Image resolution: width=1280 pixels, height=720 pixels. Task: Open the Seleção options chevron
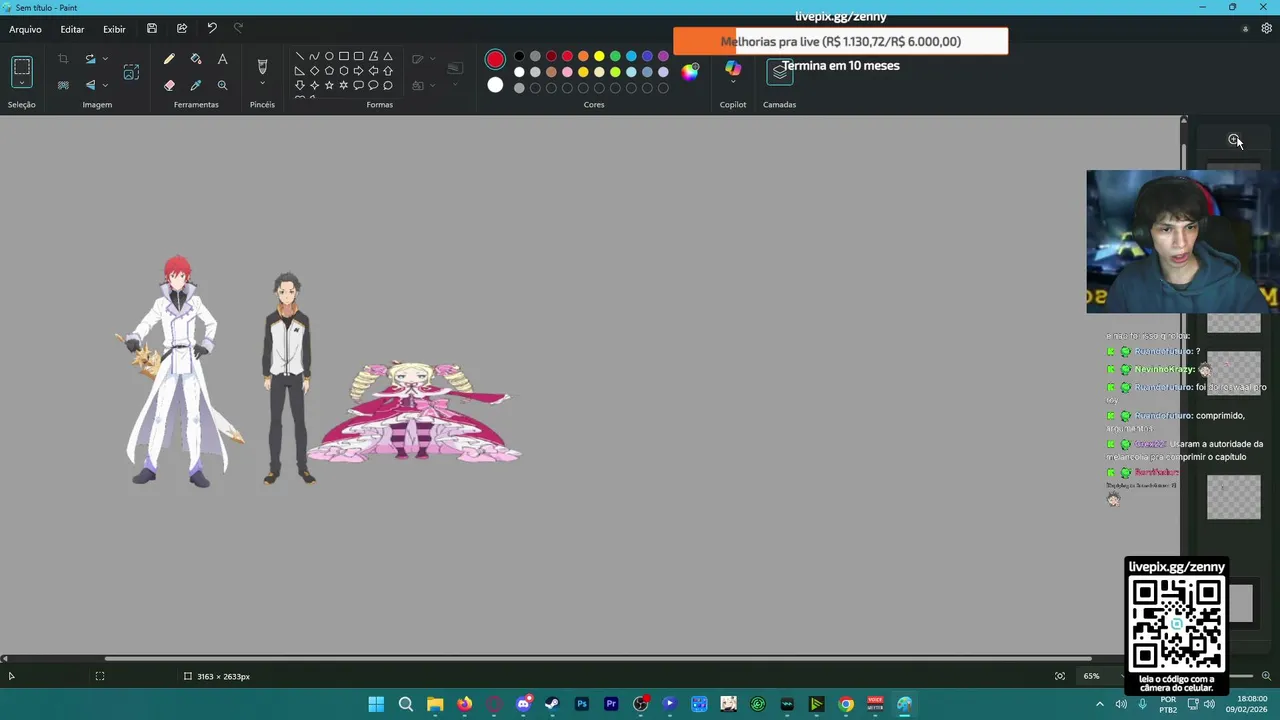point(22,84)
